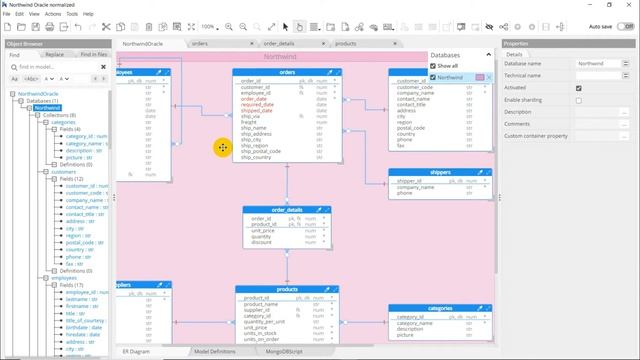Open the Replace tab in Object Browser

pos(55,55)
